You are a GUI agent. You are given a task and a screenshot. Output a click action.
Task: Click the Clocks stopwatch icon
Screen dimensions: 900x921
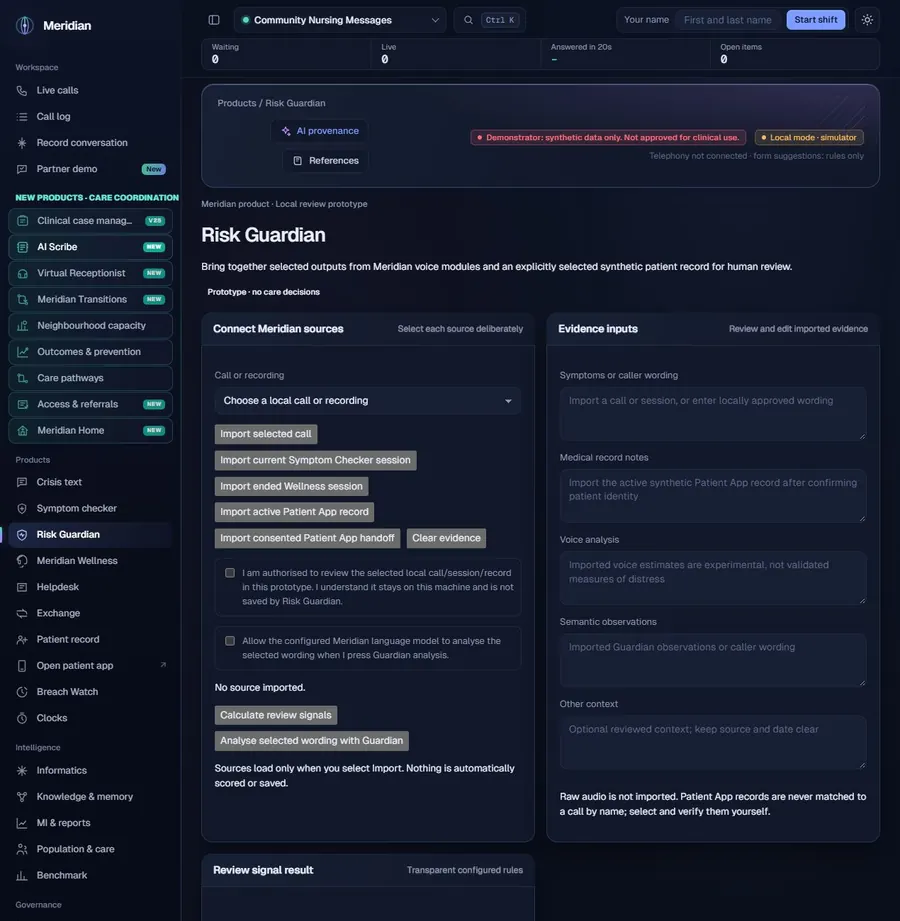[22, 718]
